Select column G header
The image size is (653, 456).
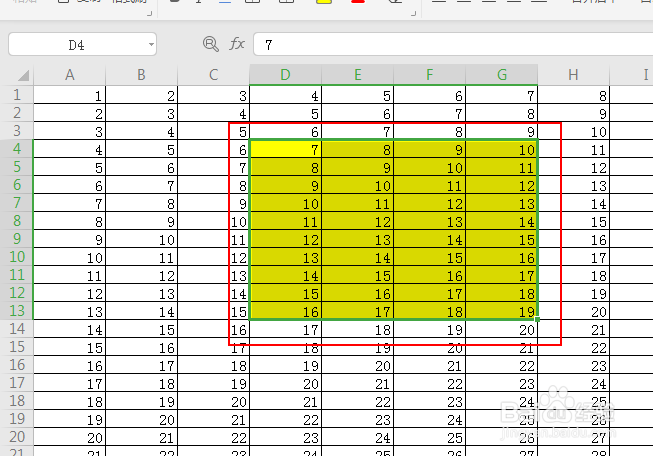(x=502, y=75)
